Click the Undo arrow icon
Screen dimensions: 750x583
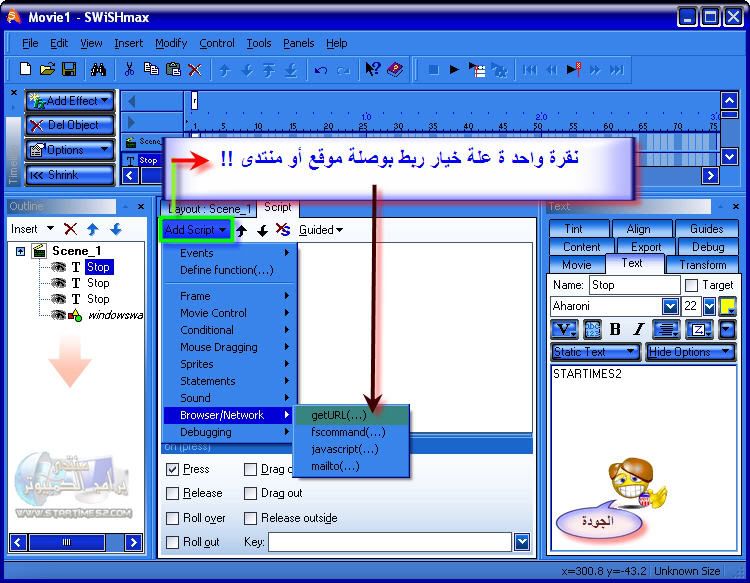tap(320, 71)
